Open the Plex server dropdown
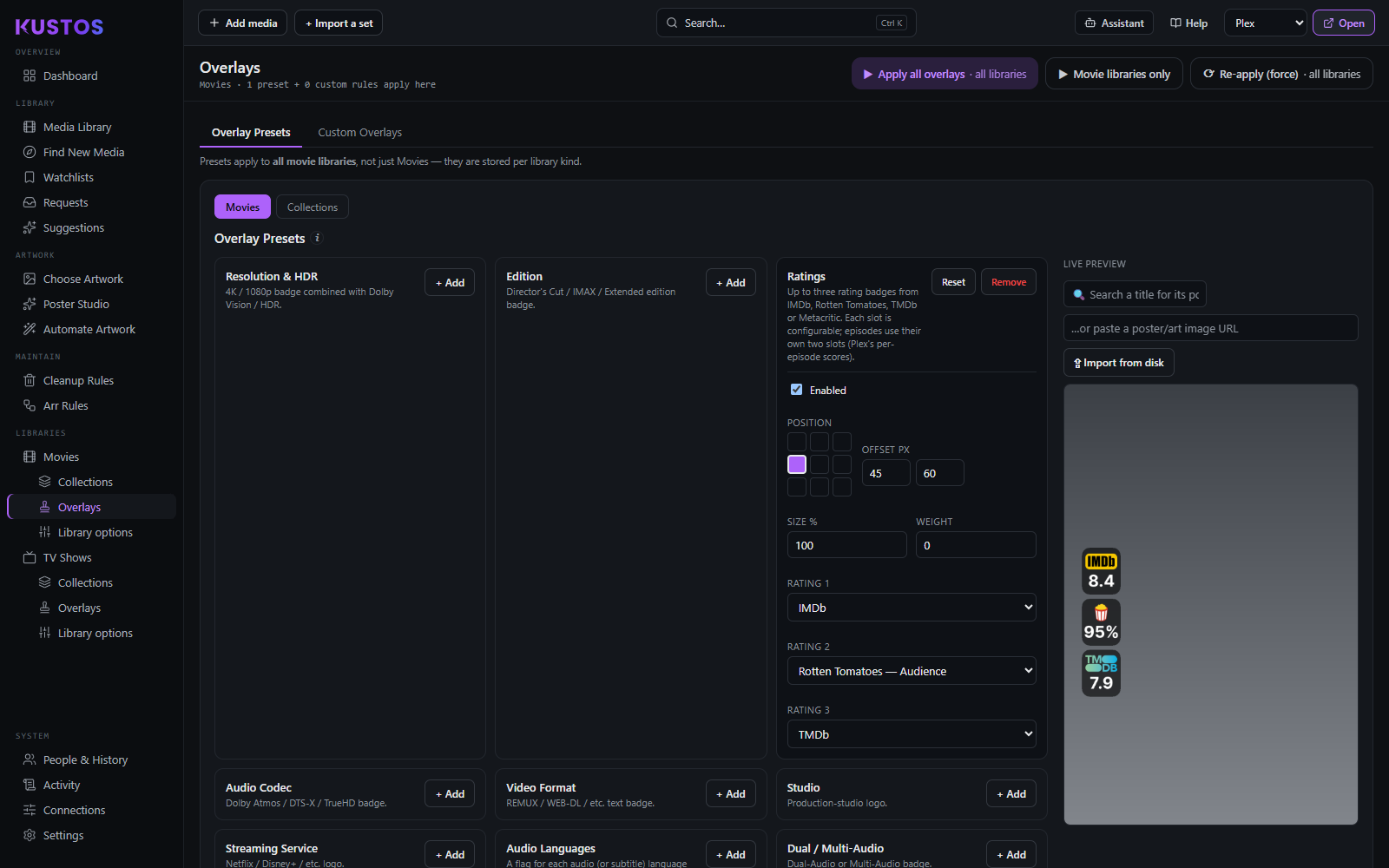This screenshot has width=1389, height=868. pos(1265,23)
